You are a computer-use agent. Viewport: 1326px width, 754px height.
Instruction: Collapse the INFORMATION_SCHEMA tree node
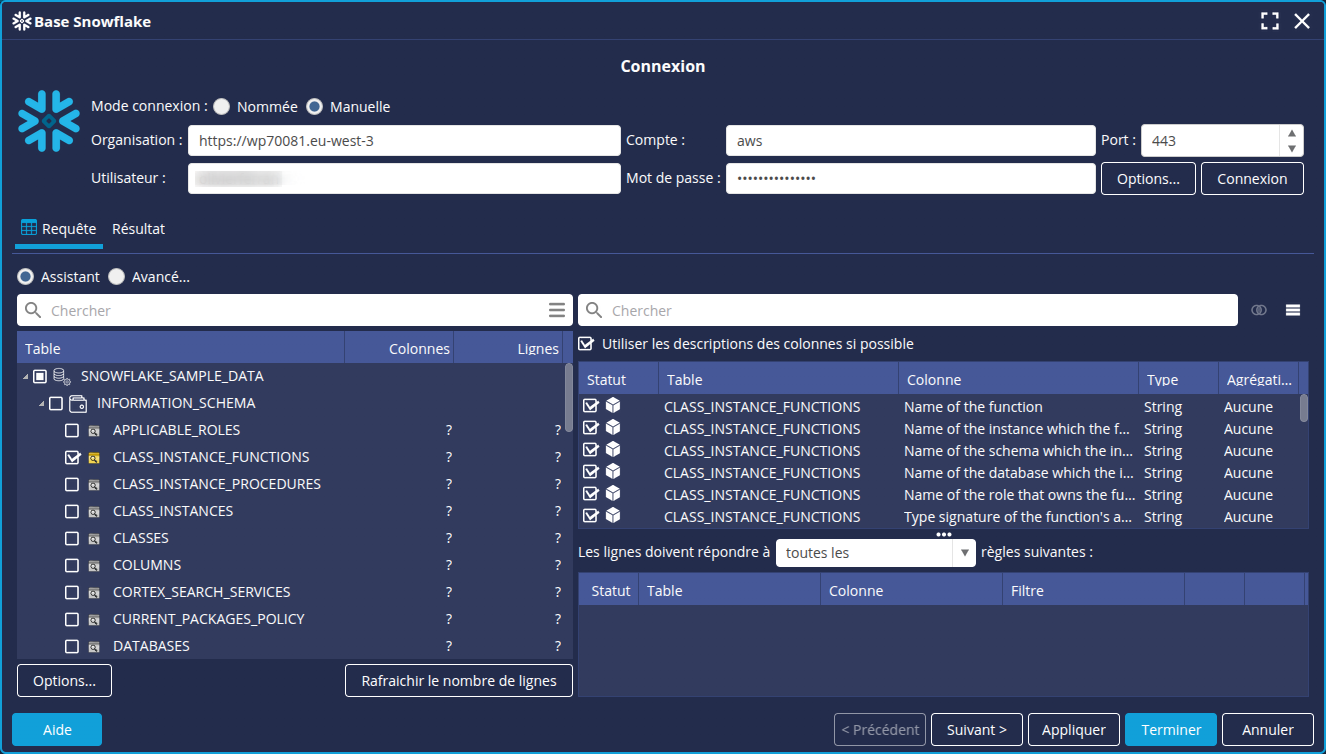tap(41, 404)
